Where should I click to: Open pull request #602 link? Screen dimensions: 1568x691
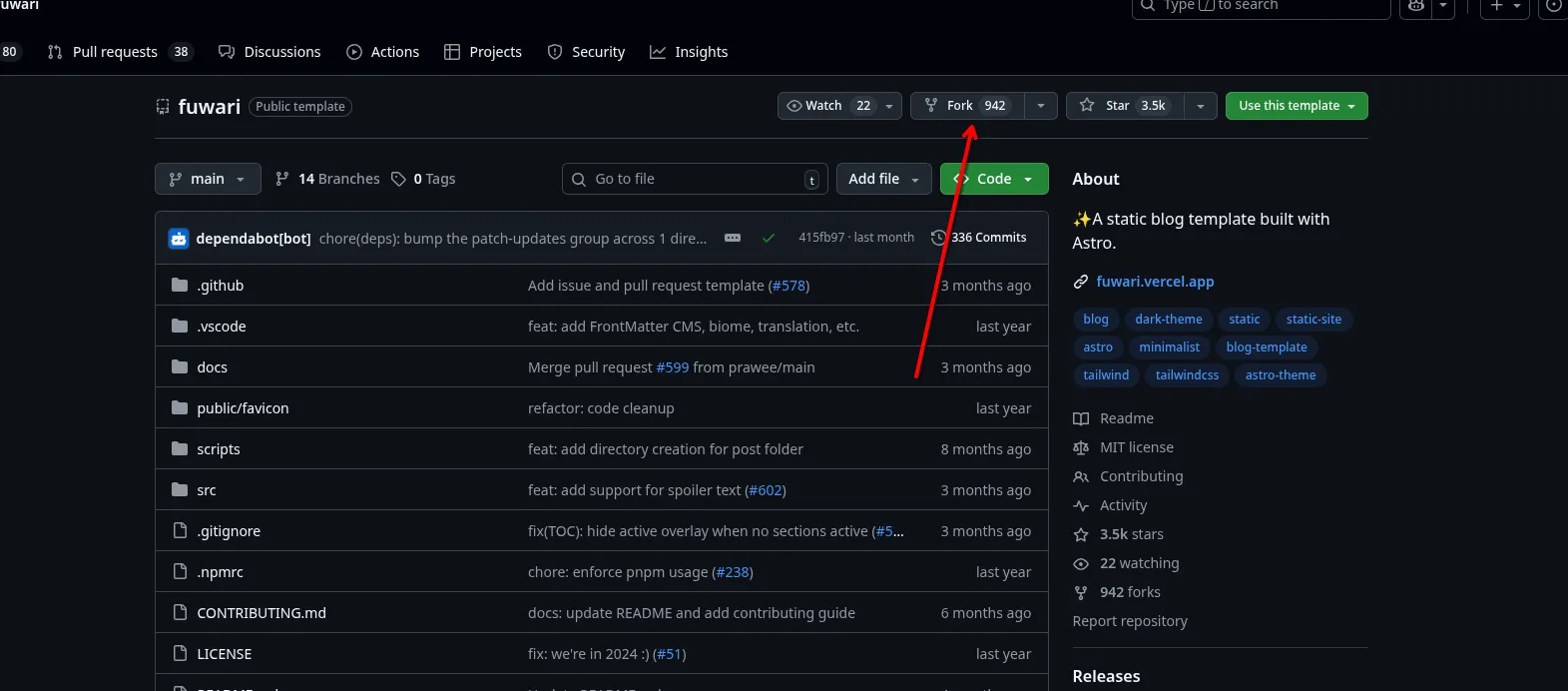click(766, 490)
